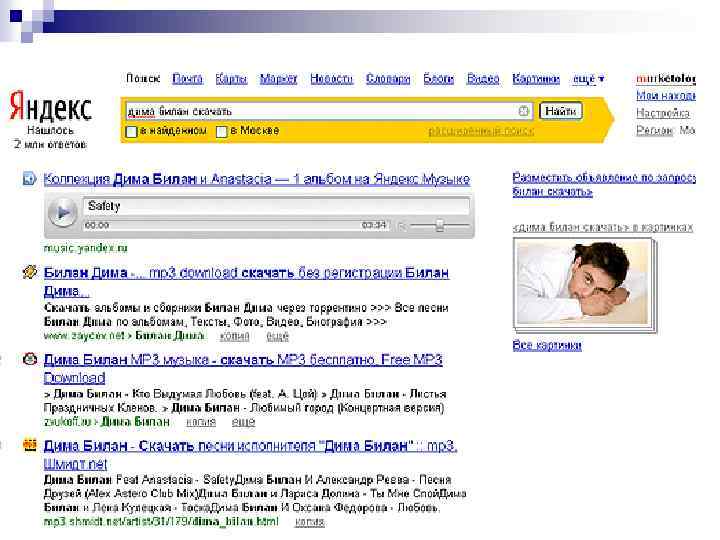Click the Найти search button
This screenshot has height=540, width=720.
click(x=560, y=111)
